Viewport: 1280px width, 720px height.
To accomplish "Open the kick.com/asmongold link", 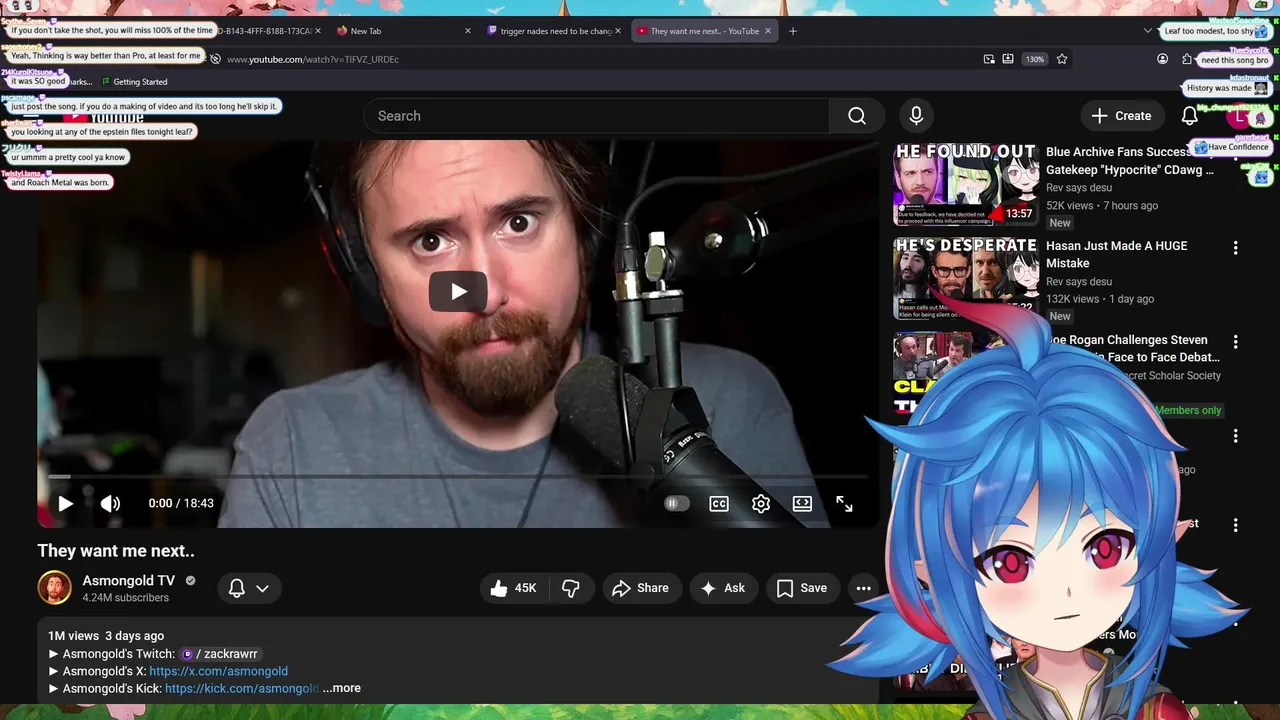I will pos(242,688).
